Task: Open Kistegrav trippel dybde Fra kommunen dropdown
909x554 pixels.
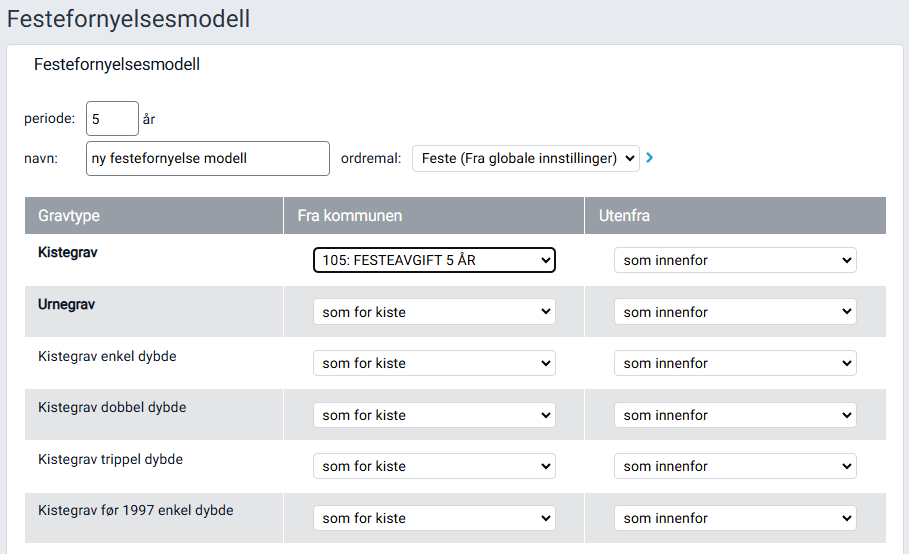Action: 434,466
